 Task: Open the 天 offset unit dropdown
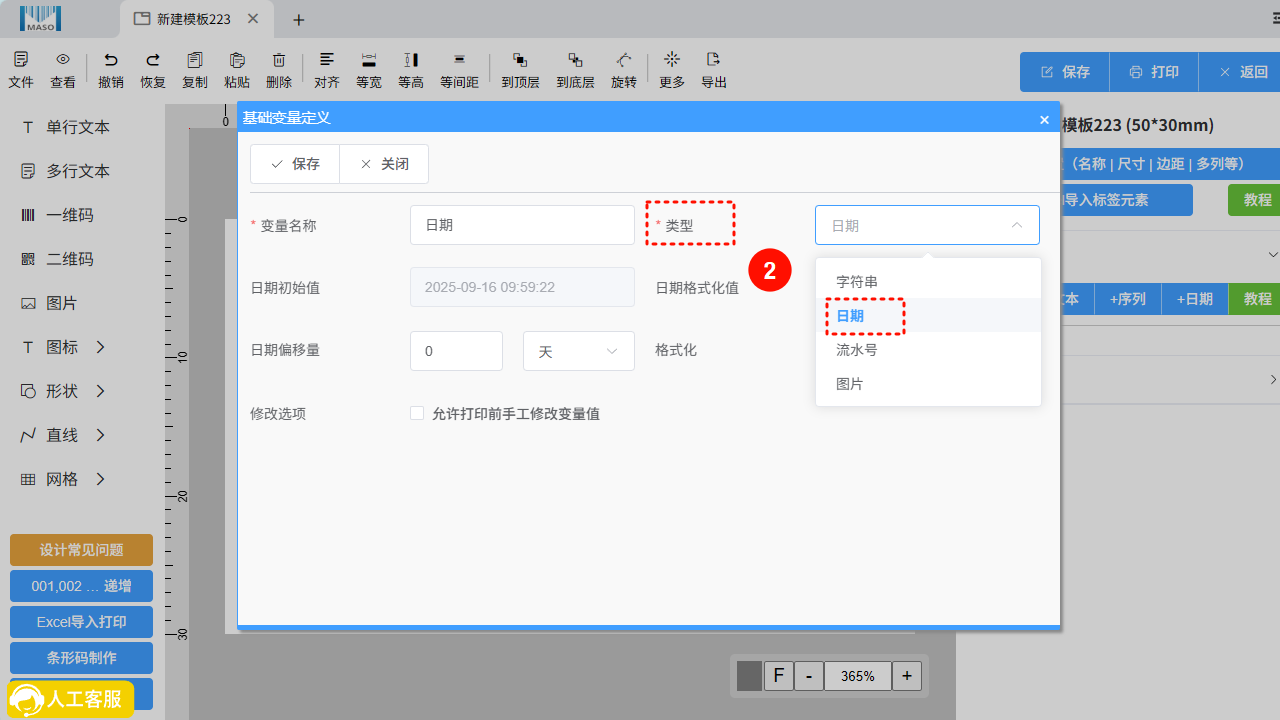click(x=578, y=351)
